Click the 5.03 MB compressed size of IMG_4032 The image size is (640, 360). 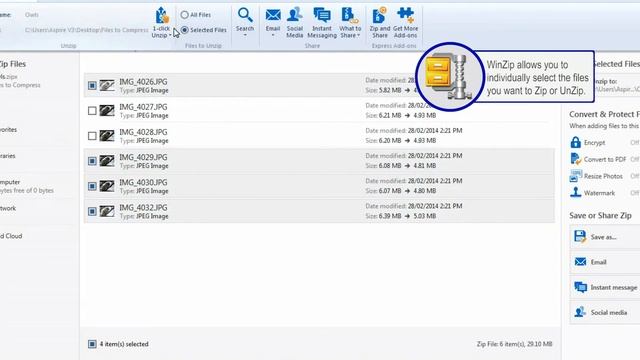424,216
